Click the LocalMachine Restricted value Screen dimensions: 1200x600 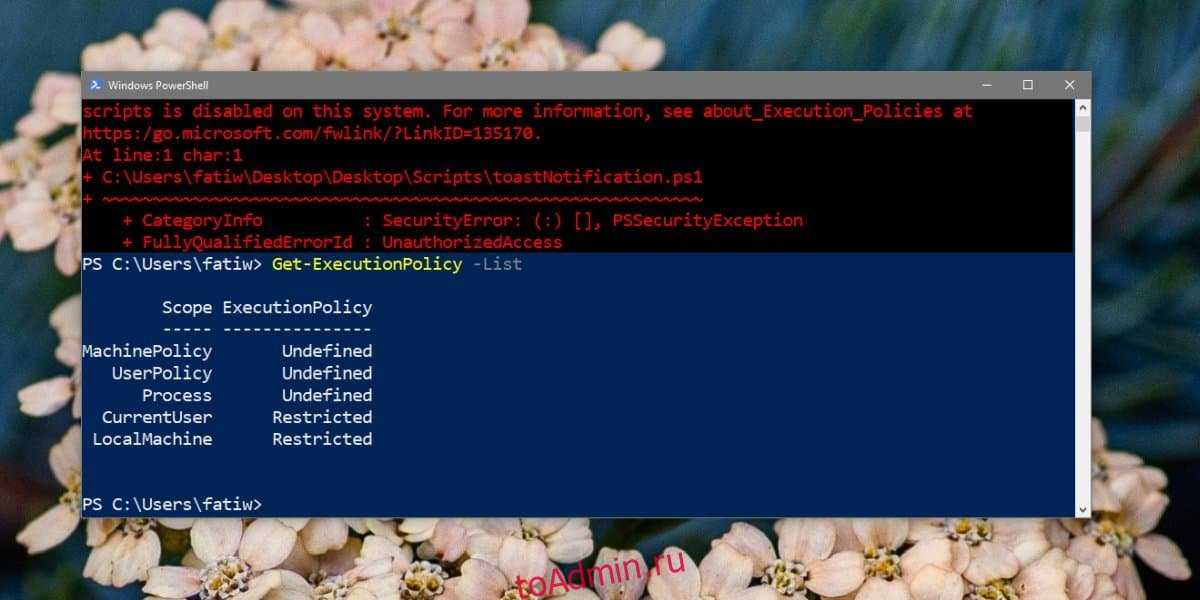click(x=322, y=439)
